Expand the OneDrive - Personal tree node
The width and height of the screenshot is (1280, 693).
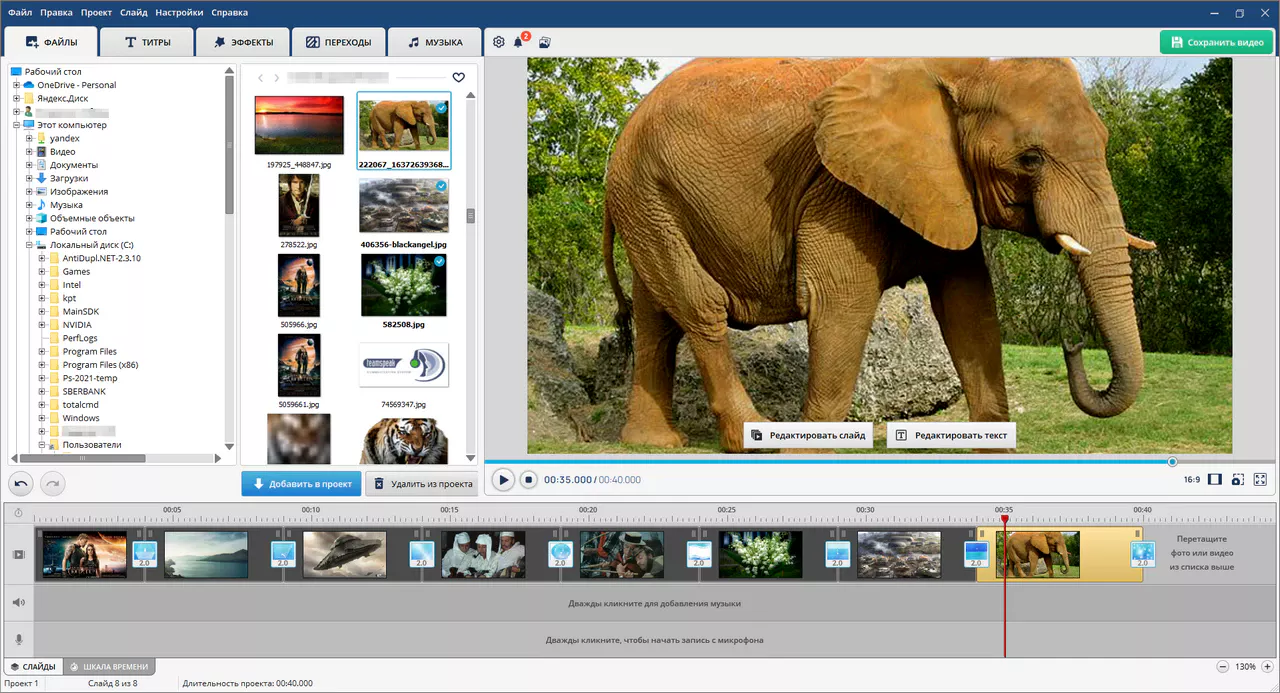(16, 85)
